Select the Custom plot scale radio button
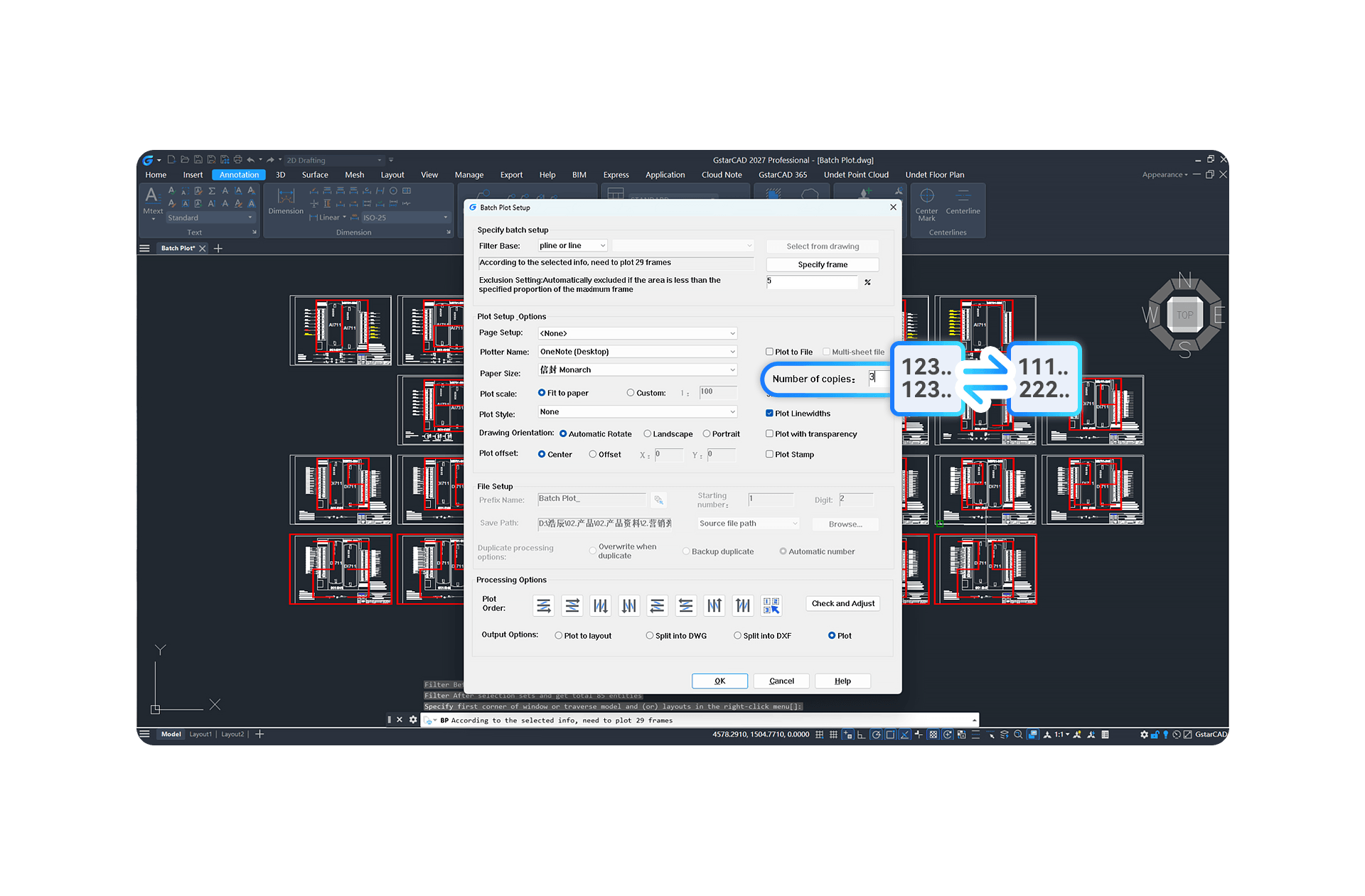Screen dimensions: 1365x896 631,392
